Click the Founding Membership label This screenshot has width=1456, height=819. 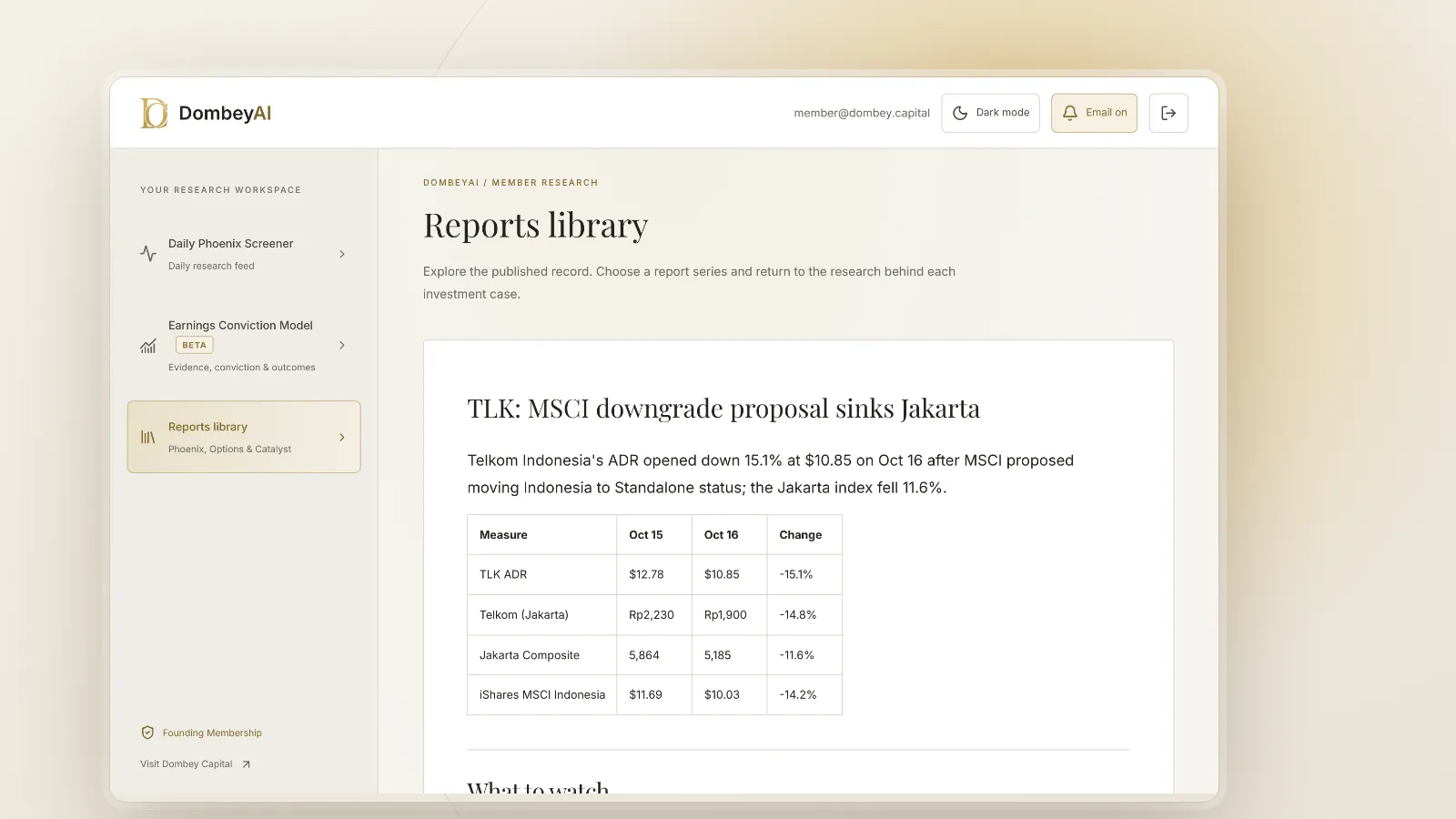(x=212, y=733)
